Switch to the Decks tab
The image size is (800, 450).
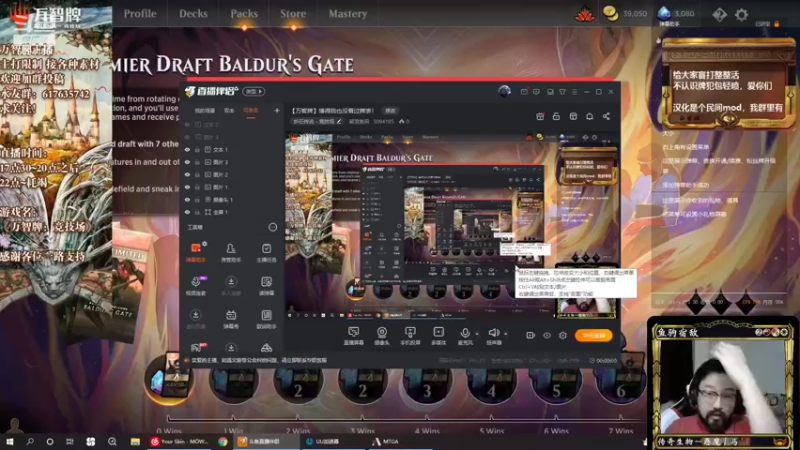[193, 14]
